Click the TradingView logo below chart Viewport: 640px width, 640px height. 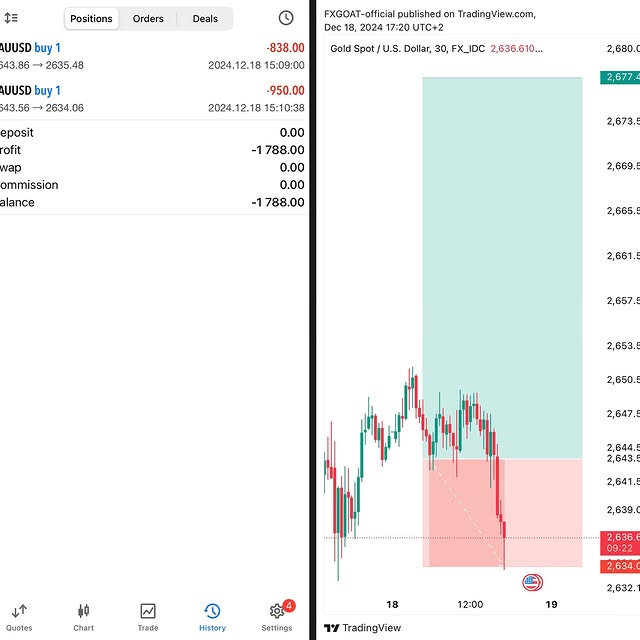363,628
